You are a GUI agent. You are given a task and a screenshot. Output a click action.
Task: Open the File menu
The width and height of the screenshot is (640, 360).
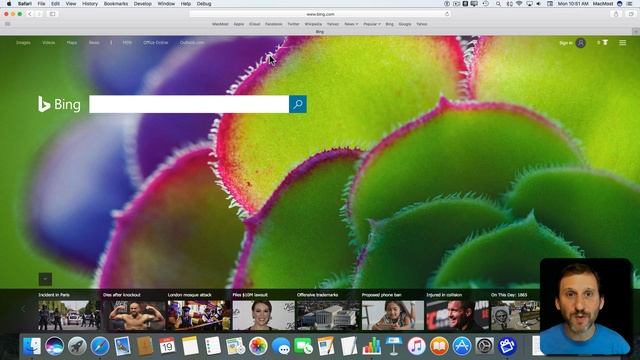[41, 4]
